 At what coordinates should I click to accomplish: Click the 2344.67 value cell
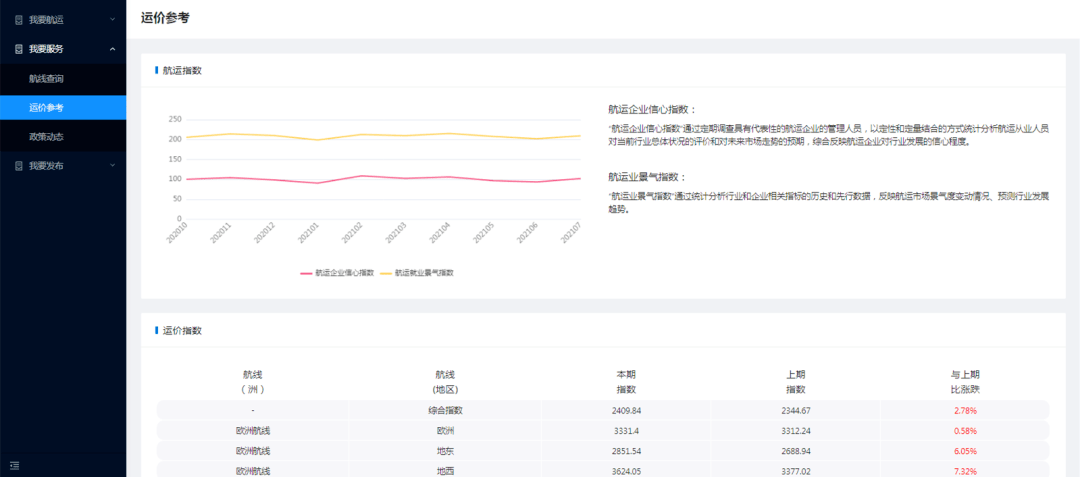(x=796, y=410)
